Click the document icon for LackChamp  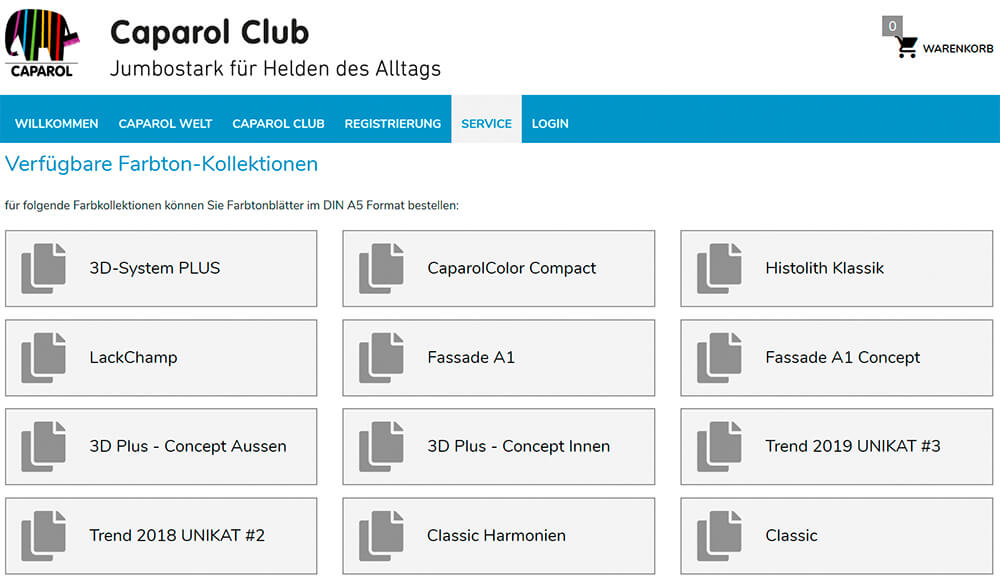point(43,358)
